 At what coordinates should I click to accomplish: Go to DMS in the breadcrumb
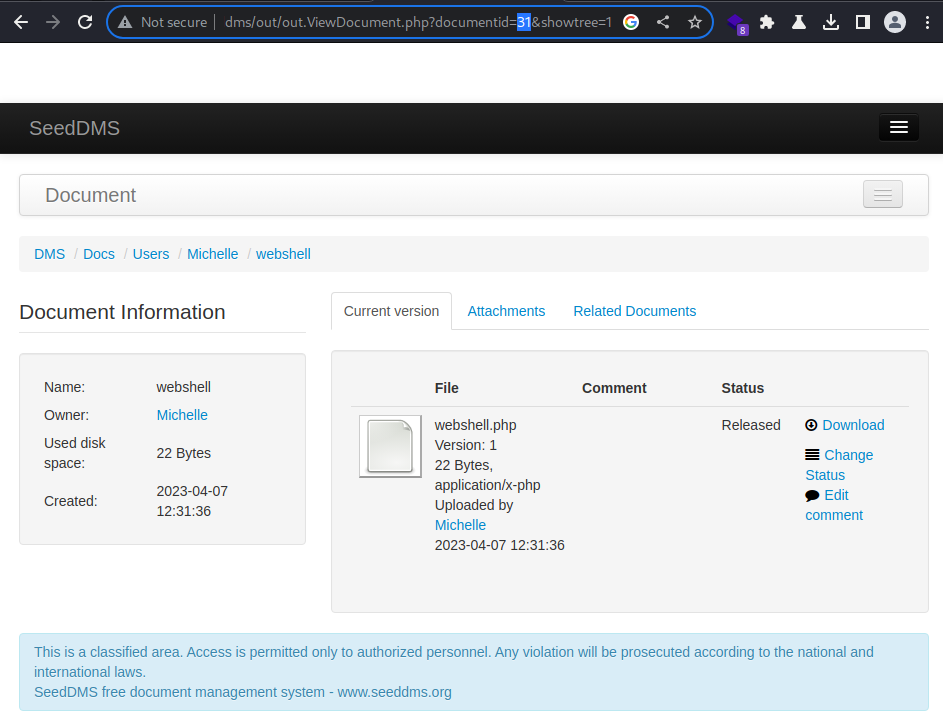tap(49, 254)
